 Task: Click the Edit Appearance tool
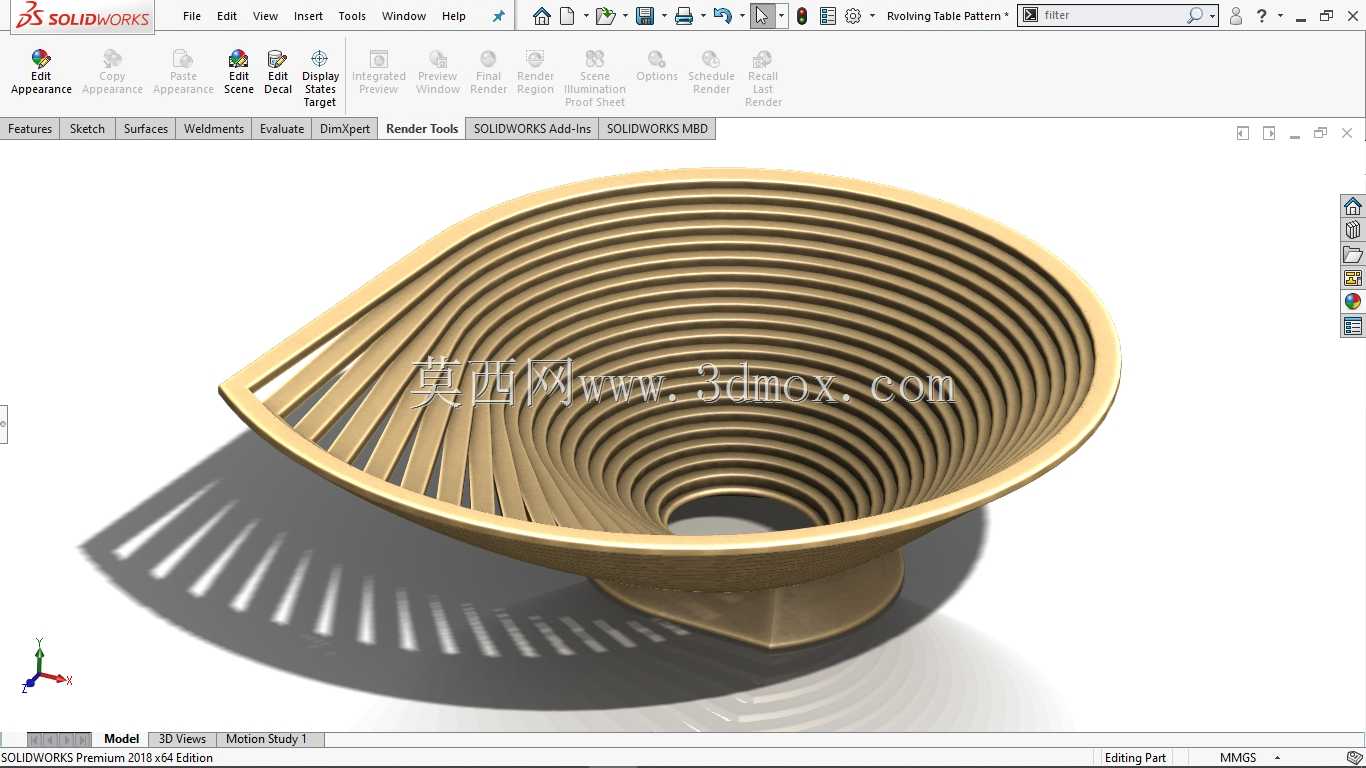(x=41, y=72)
